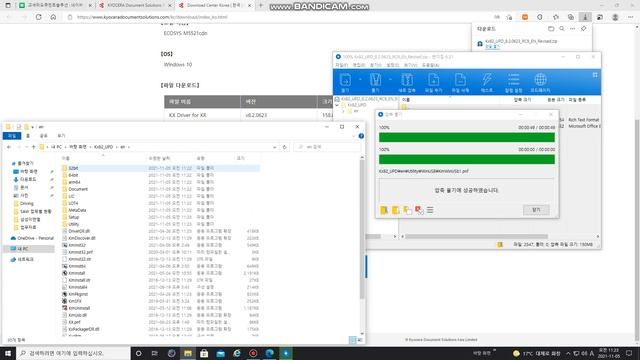
Task: Click second yellow folder icon in extraction dialog
Action: tap(396, 210)
